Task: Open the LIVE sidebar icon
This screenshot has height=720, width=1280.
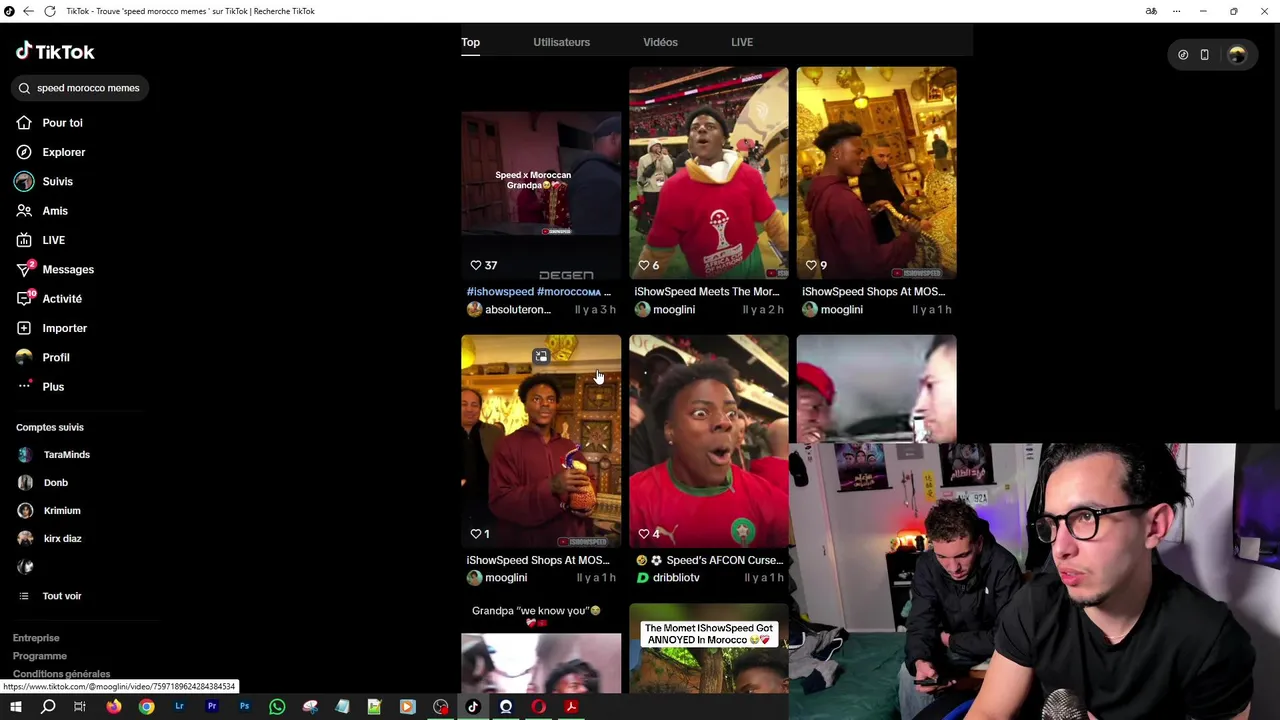Action: [24, 240]
